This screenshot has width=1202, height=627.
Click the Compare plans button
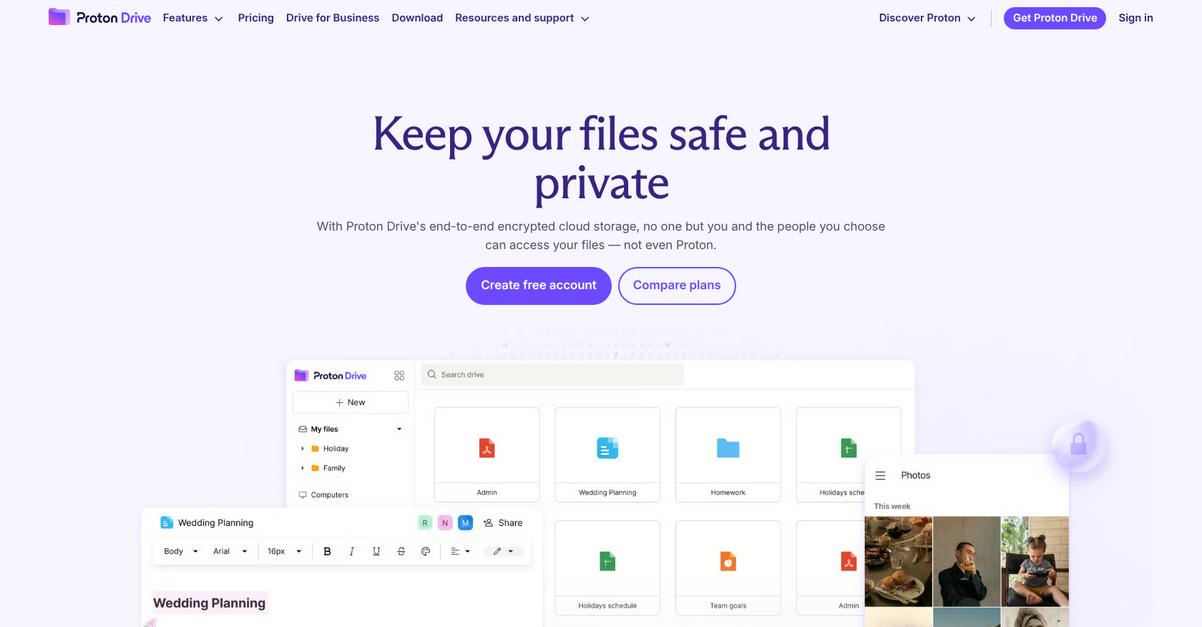677,285
